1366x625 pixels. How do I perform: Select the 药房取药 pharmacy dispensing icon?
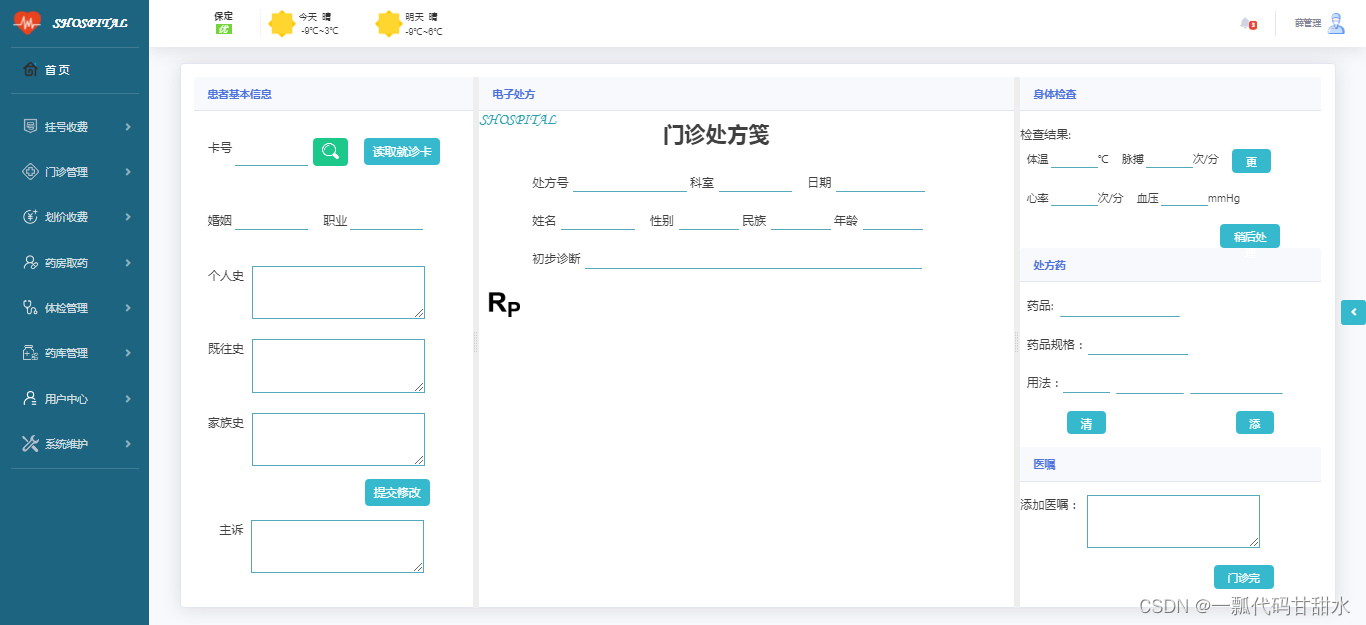click(x=30, y=262)
